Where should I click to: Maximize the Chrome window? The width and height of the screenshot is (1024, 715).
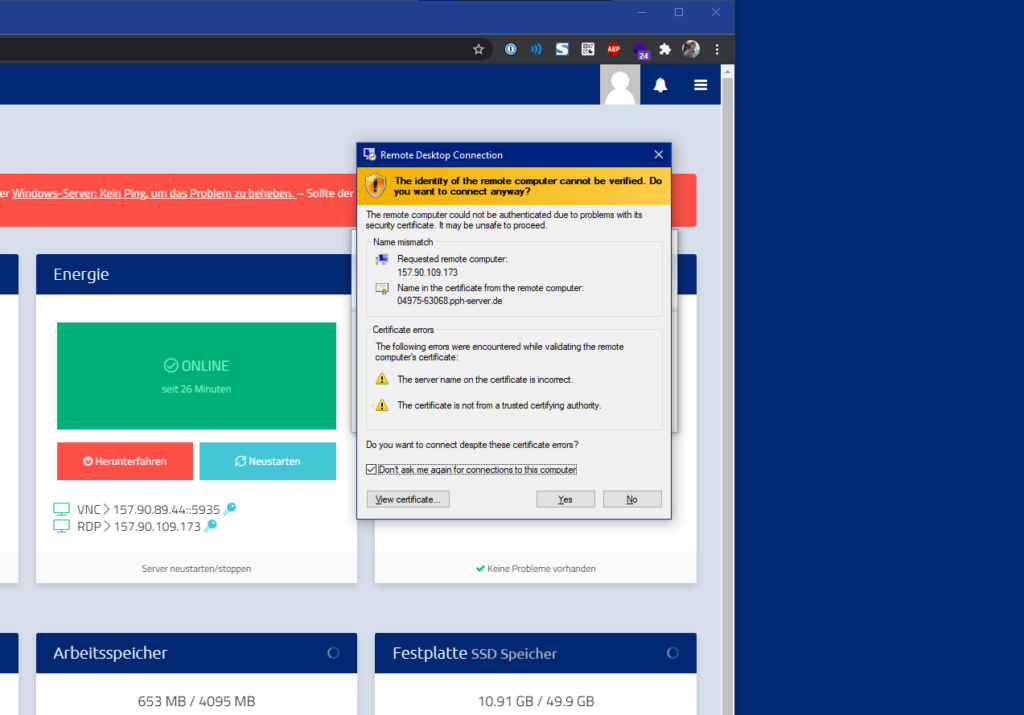coord(679,12)
